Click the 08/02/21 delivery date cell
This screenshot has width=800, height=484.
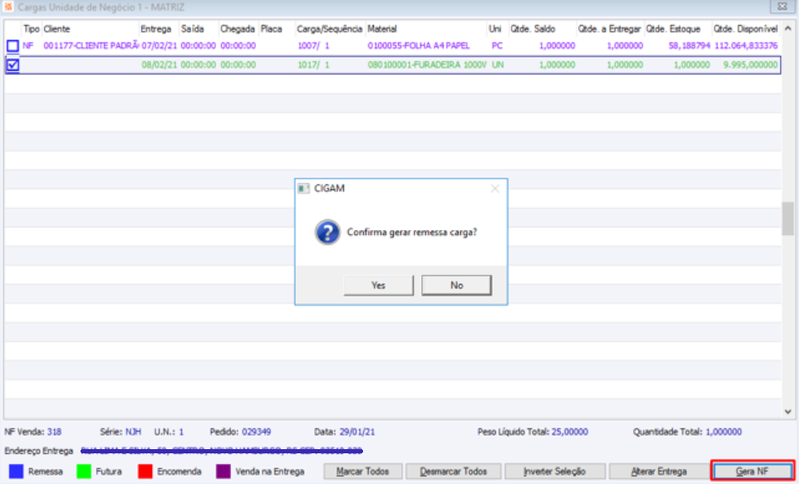pyautogui.click(x=160, y=65)
